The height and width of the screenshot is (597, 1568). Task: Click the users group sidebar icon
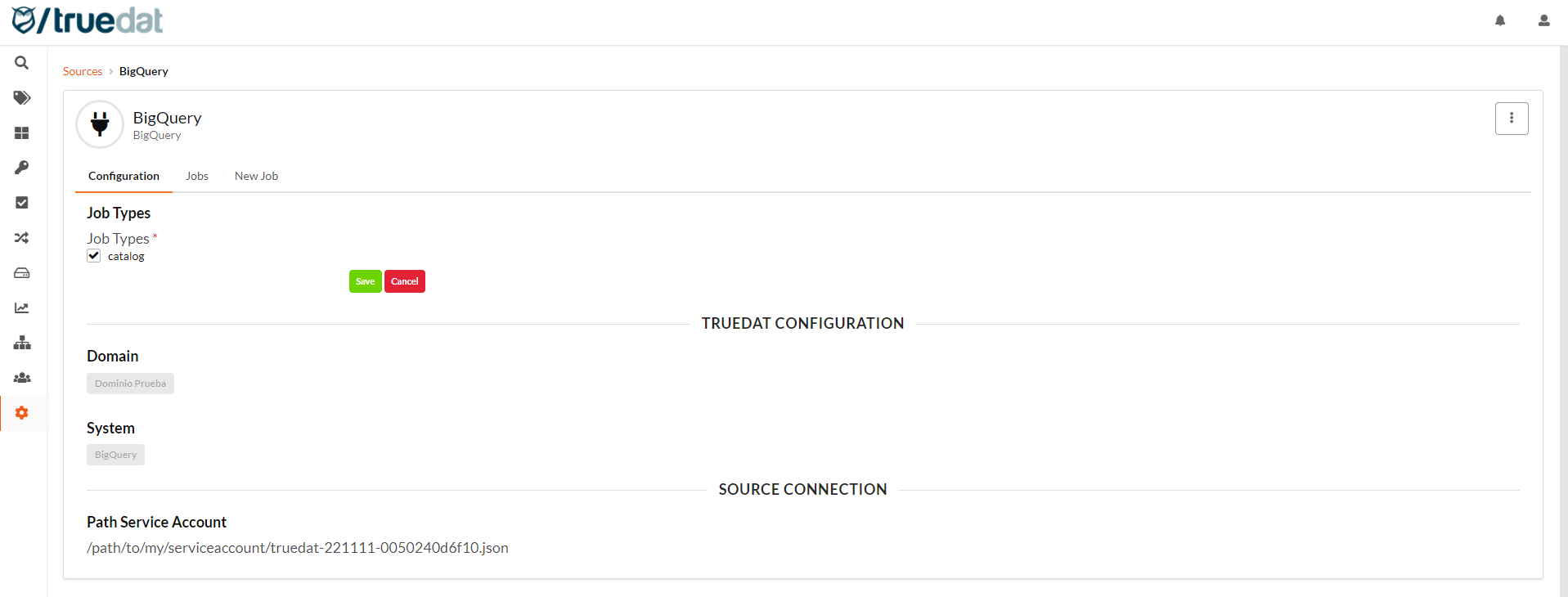click(22, 378)
